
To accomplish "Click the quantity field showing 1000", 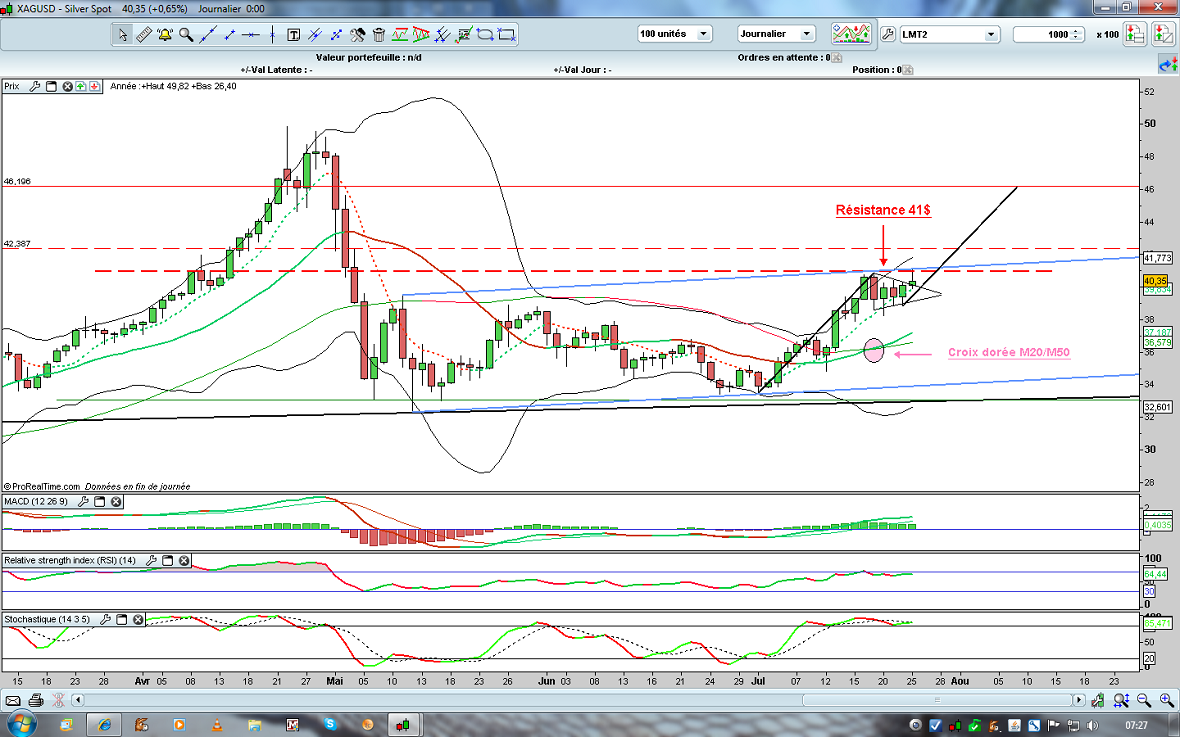I will coord(1047,34).
